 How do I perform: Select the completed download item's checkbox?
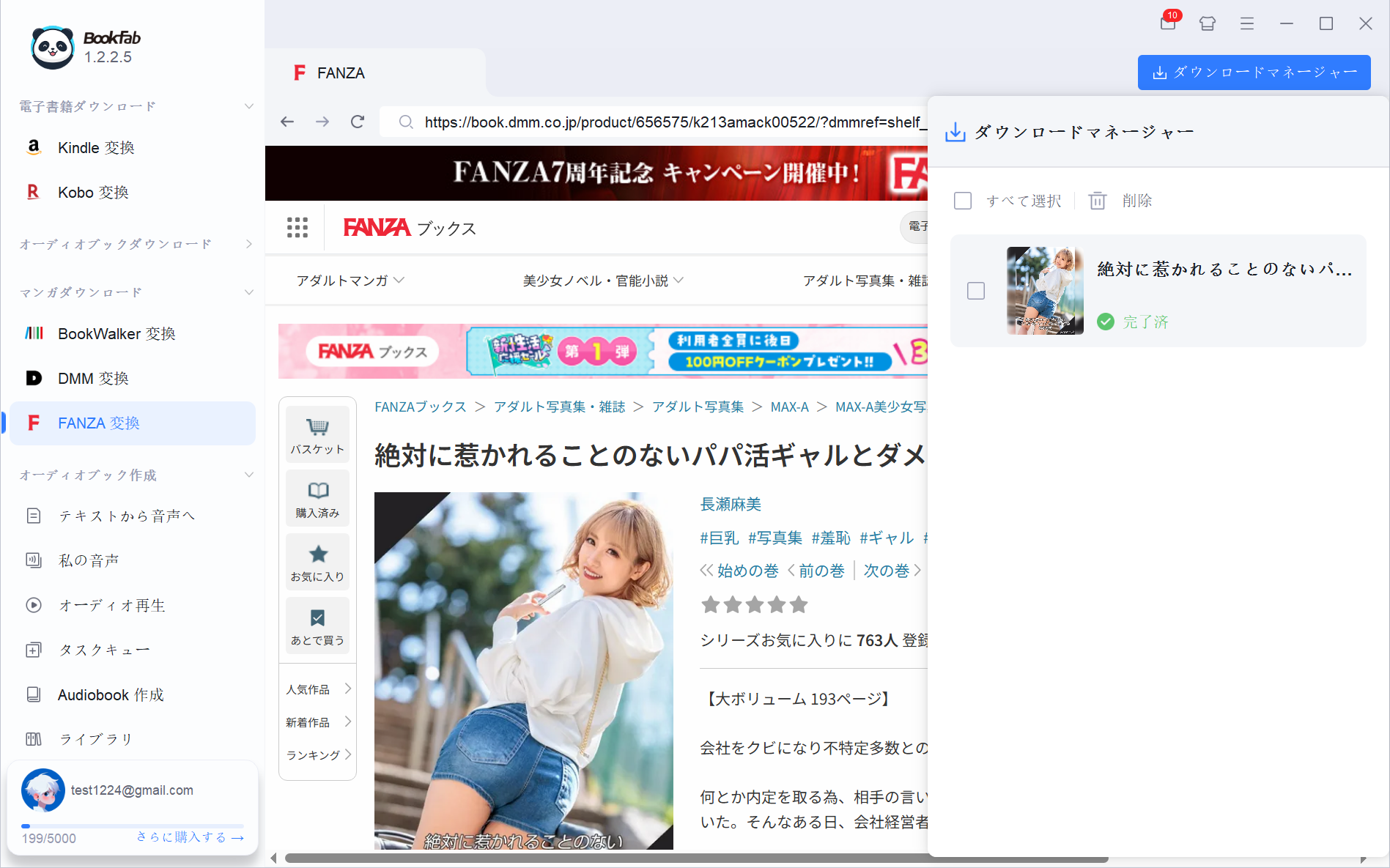click(976, 291)
